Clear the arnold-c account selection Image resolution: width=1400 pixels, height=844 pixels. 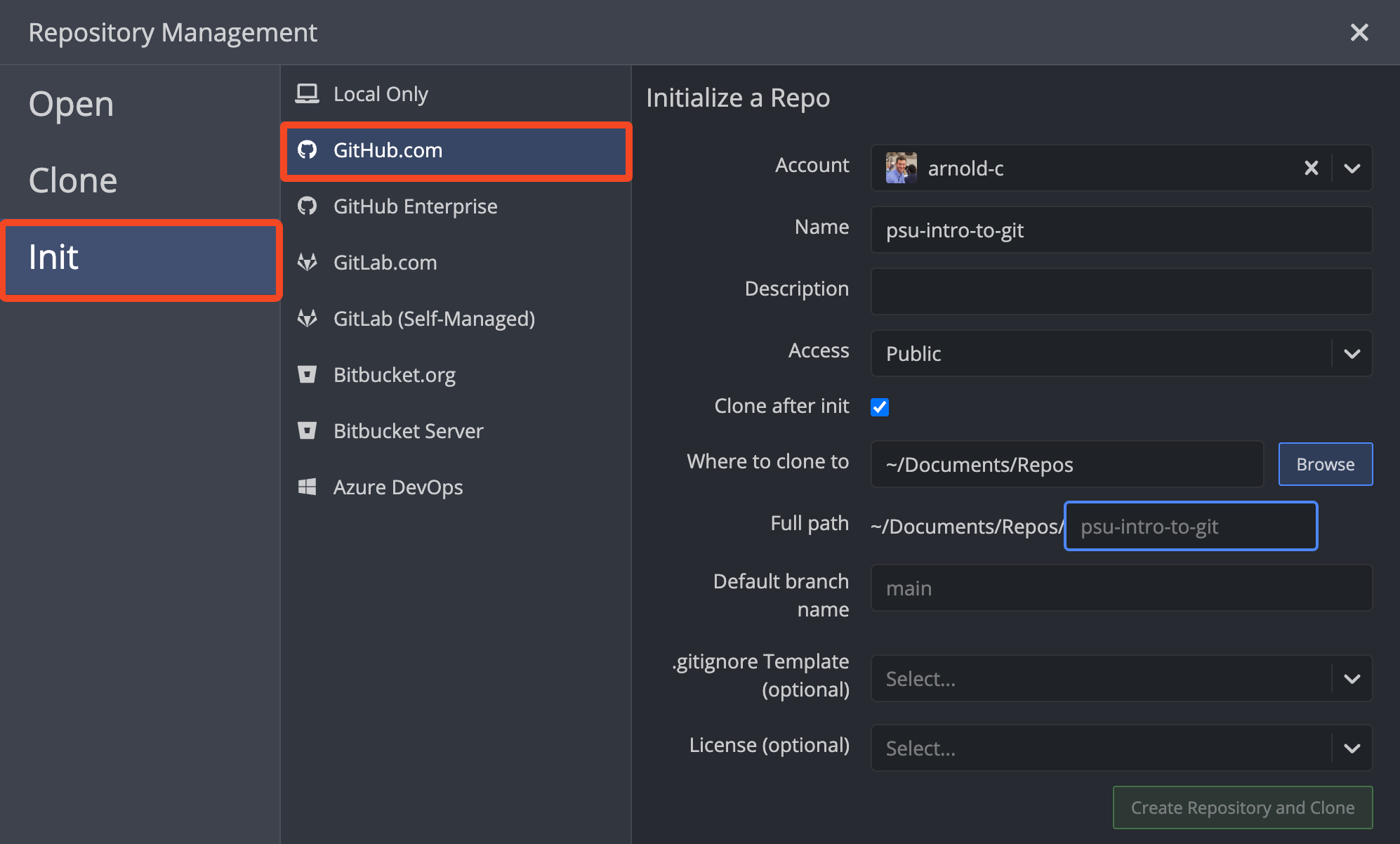coord(1311,168)
